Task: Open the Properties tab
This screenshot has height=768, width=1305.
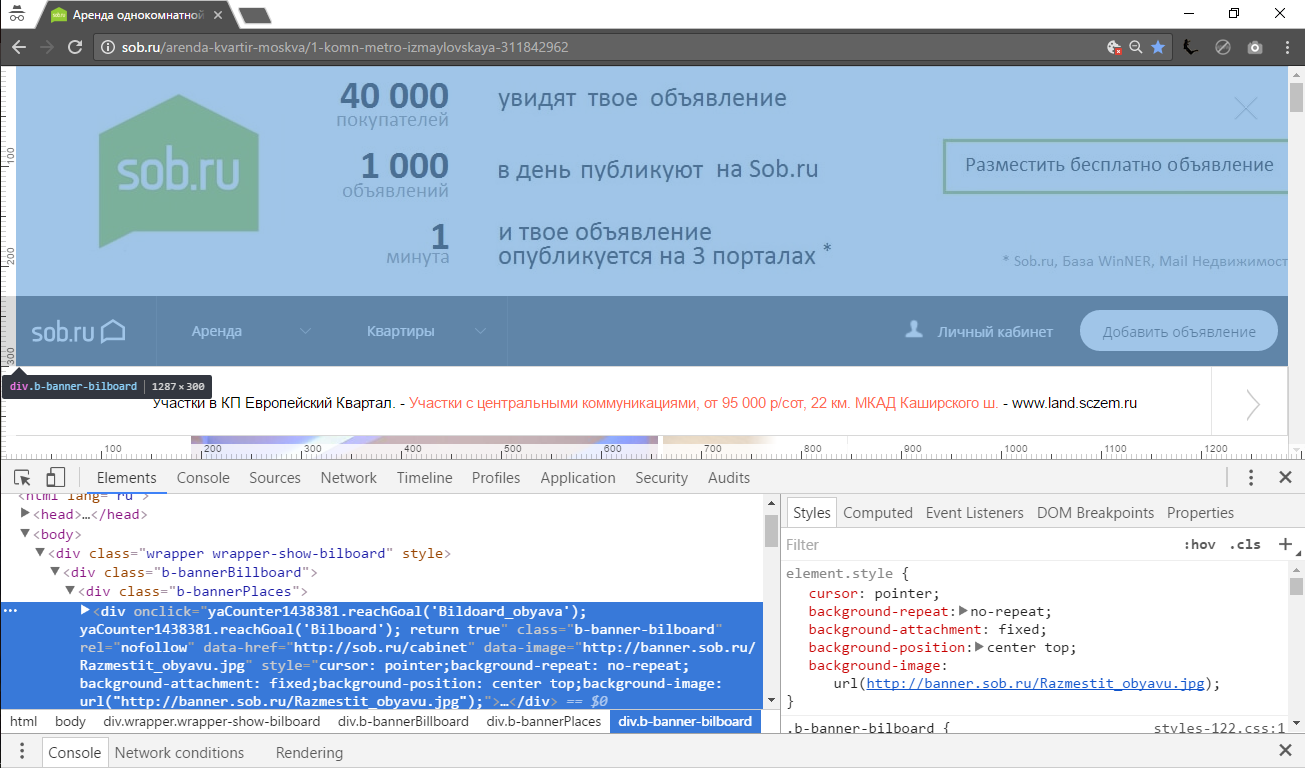Action: 1201,512
